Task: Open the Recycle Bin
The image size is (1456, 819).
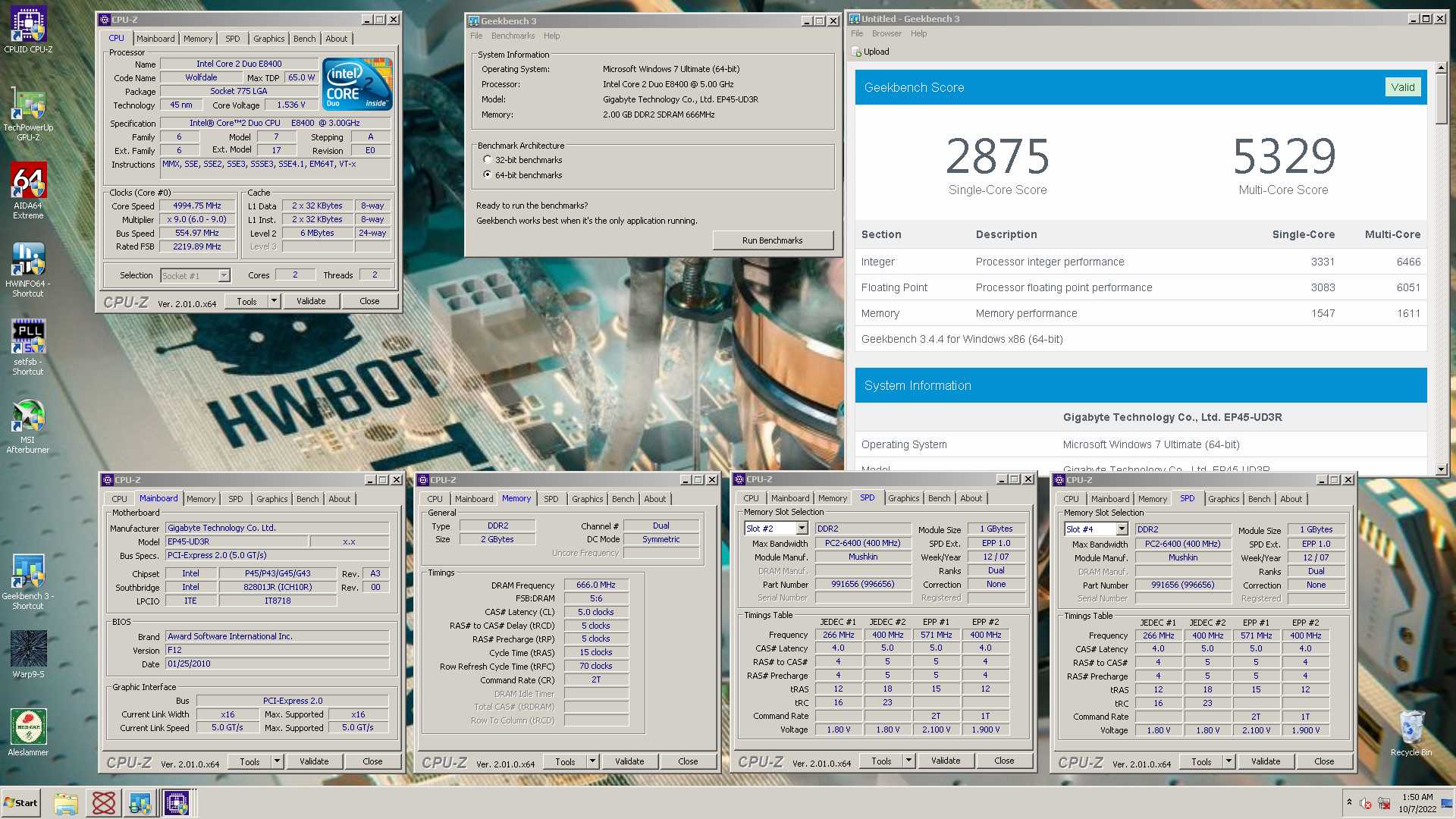Action: click(1411, 733)
